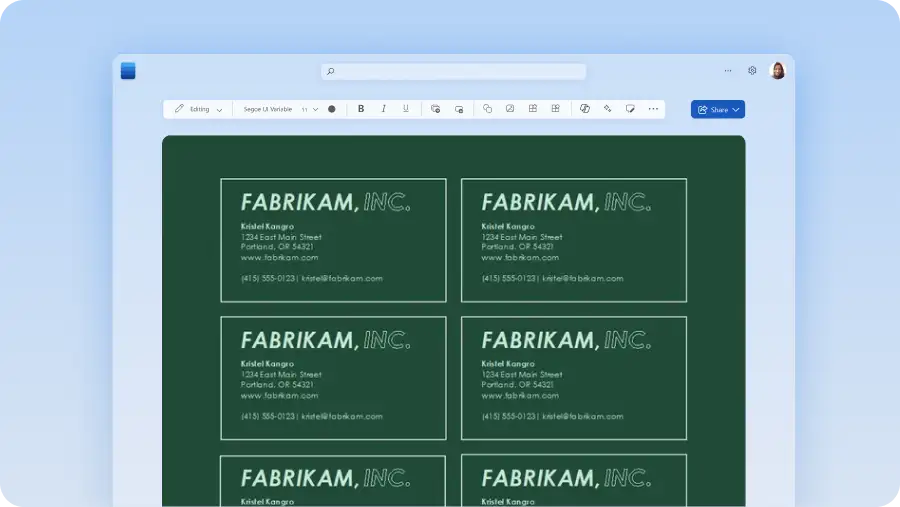Click the font color circle swatch
The width and height of the screenshot is (900, 507).
tap(332, 109)
